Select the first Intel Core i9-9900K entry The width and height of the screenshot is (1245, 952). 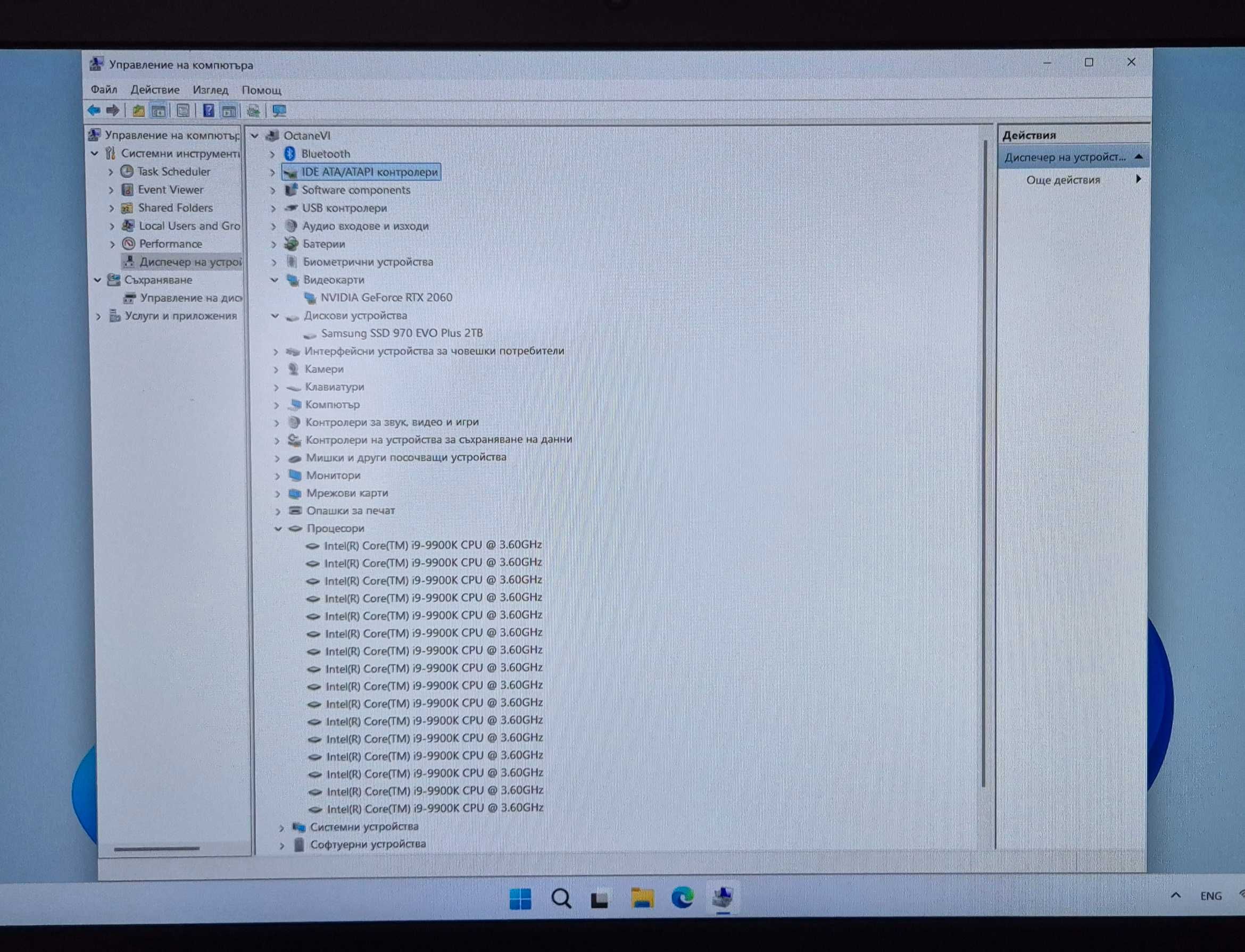click(433, 545)
